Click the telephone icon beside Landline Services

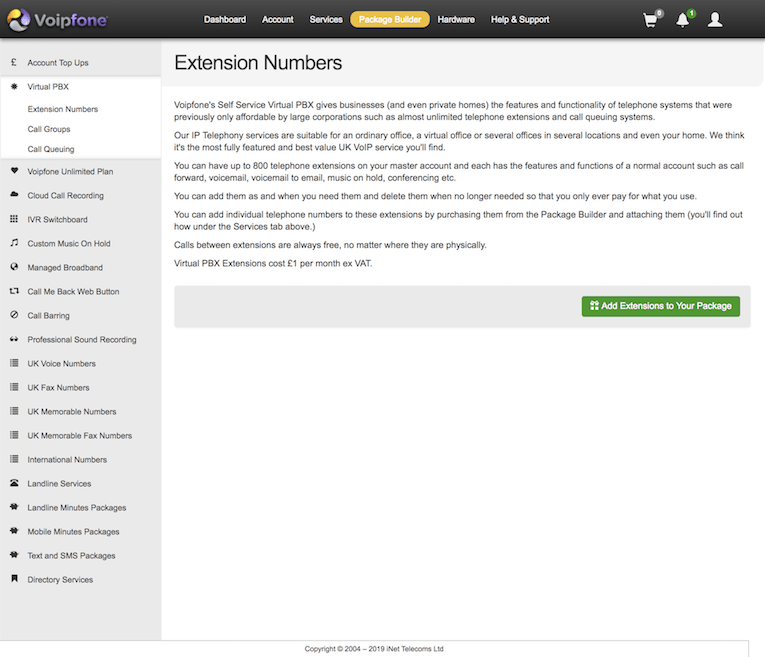(x=14, y=483)
